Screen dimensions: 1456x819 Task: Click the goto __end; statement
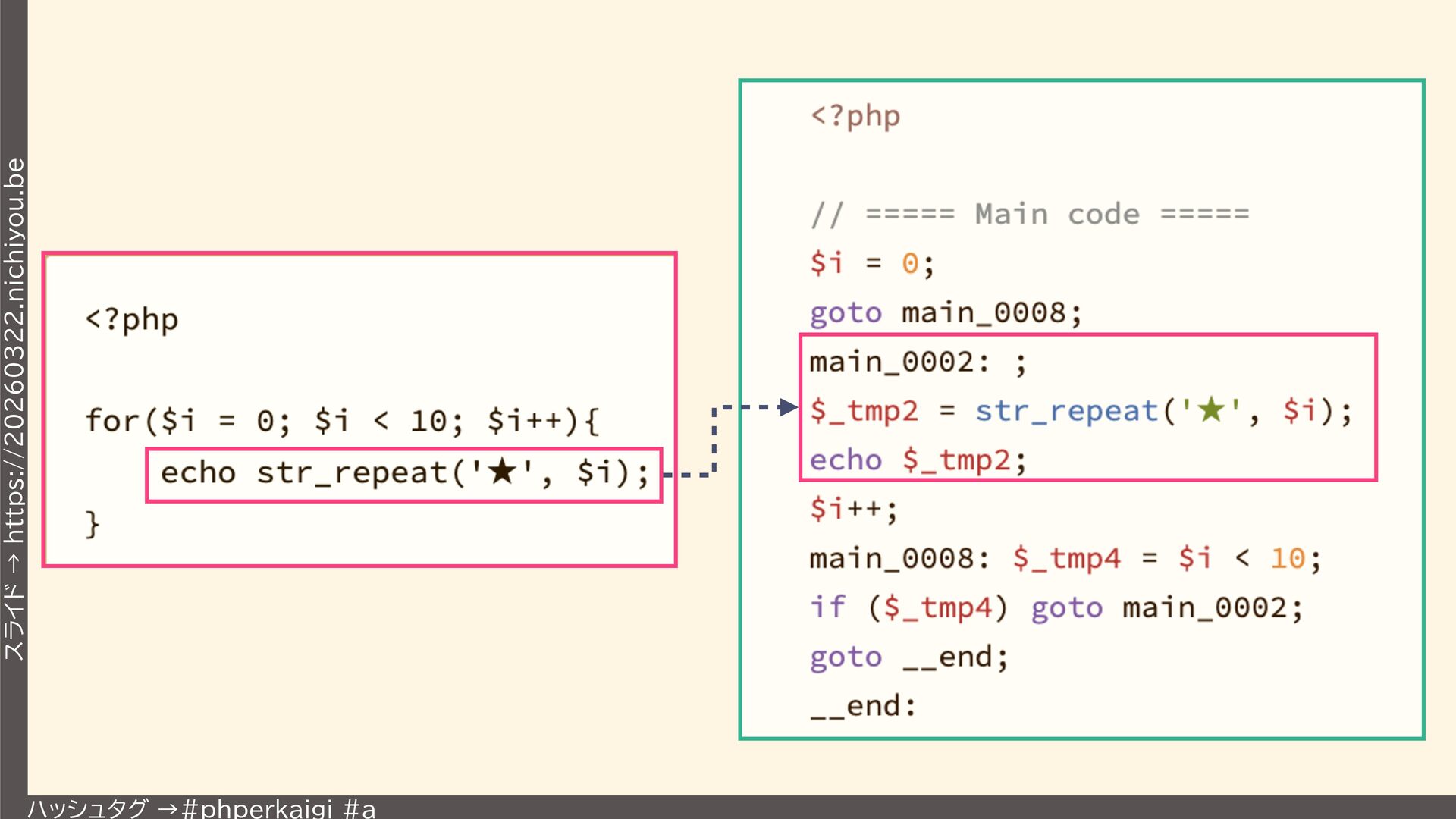click(908, 657)
